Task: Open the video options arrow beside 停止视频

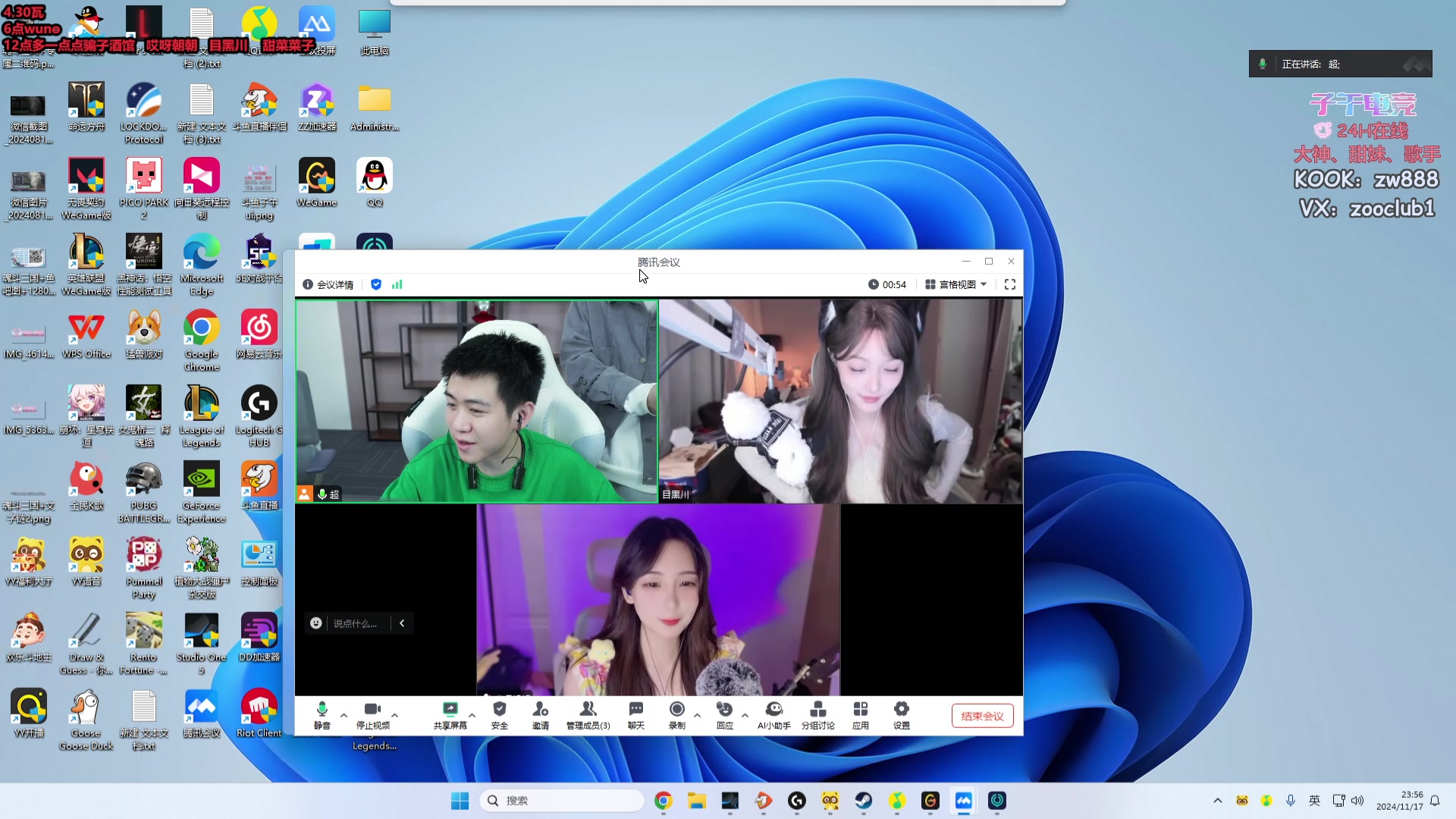Action: click(x=394, y=715)
